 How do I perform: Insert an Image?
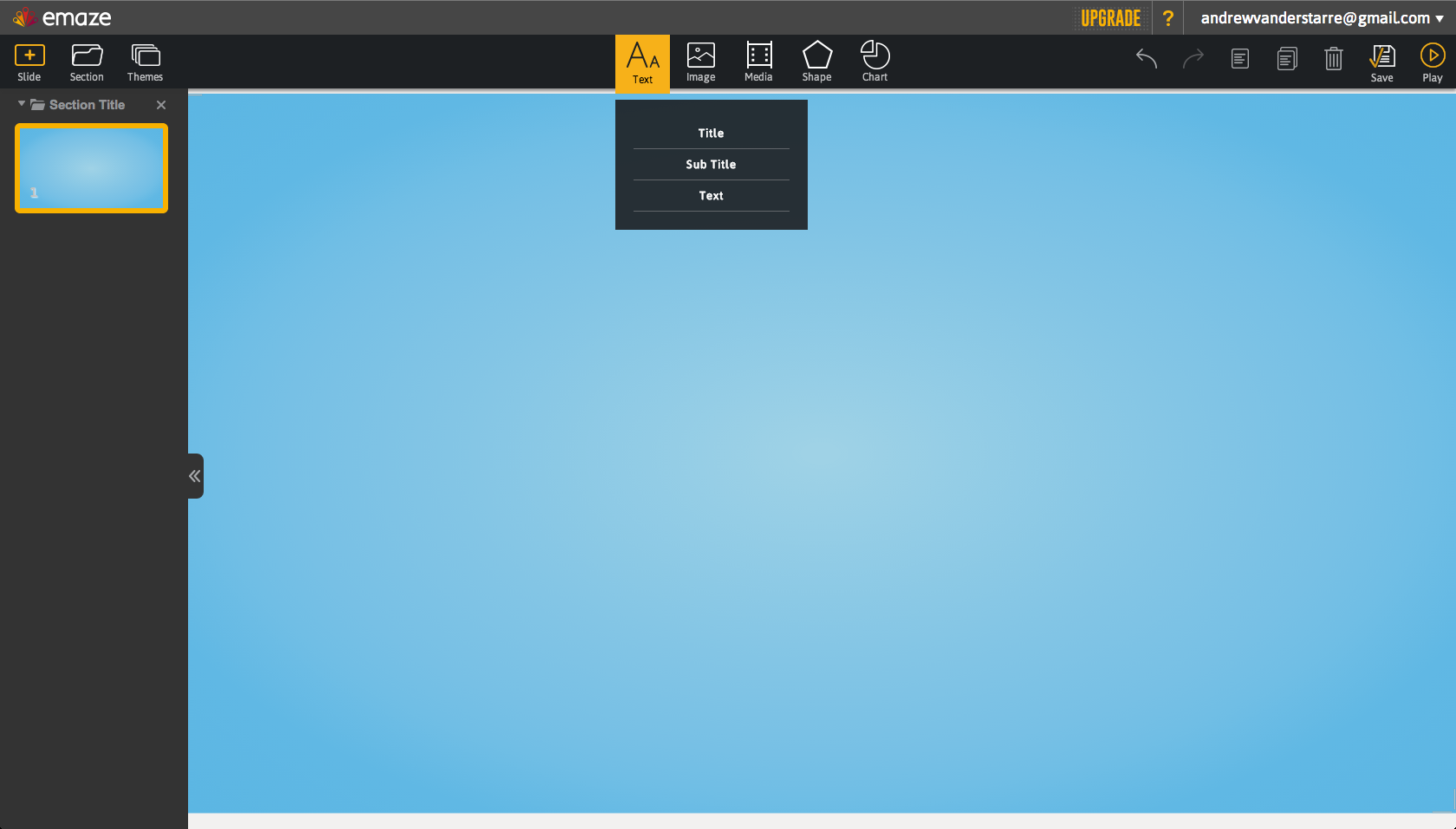[700, 62]
